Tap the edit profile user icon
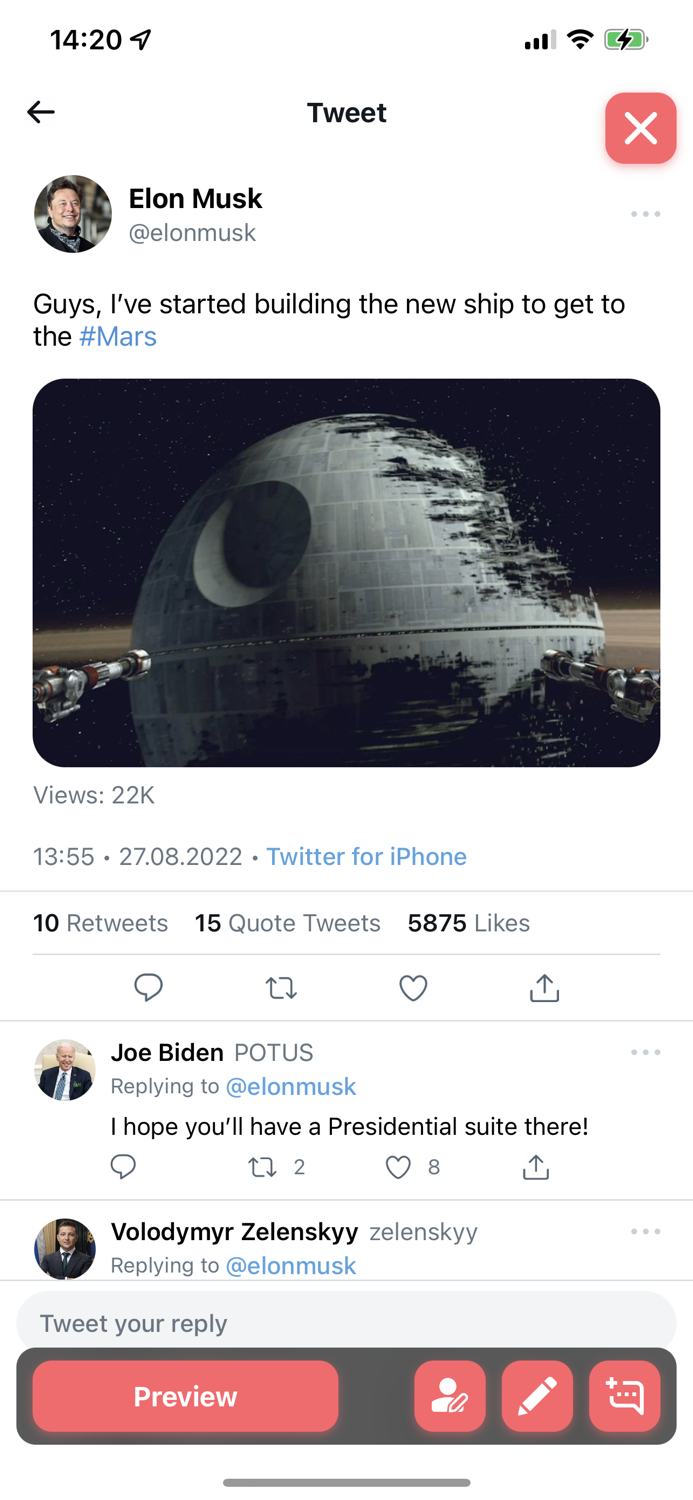The height and width of the screenshot is (1500, 693). pyautogui.click(x=450, y=1396)
